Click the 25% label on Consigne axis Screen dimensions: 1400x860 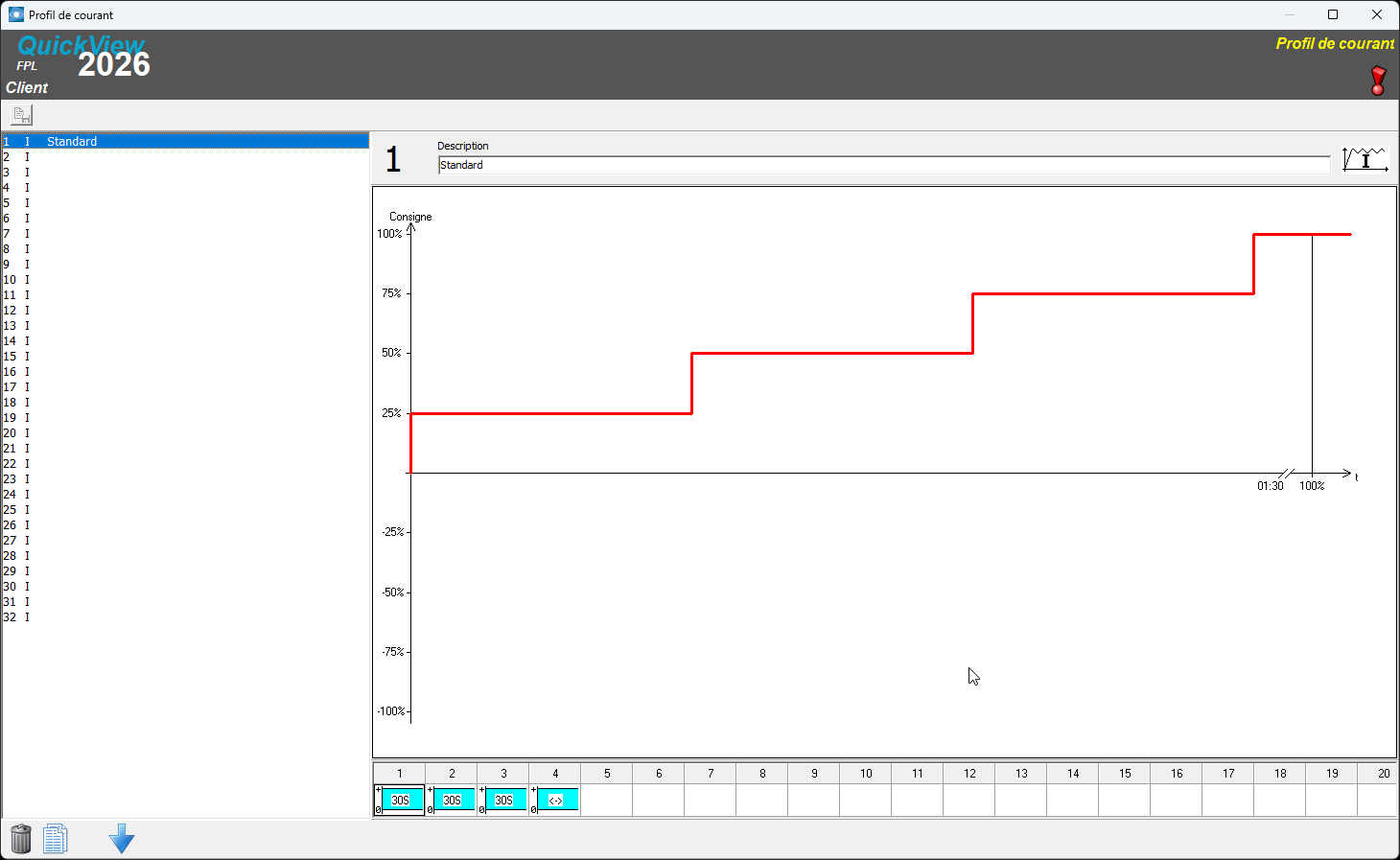pos(391,413)
